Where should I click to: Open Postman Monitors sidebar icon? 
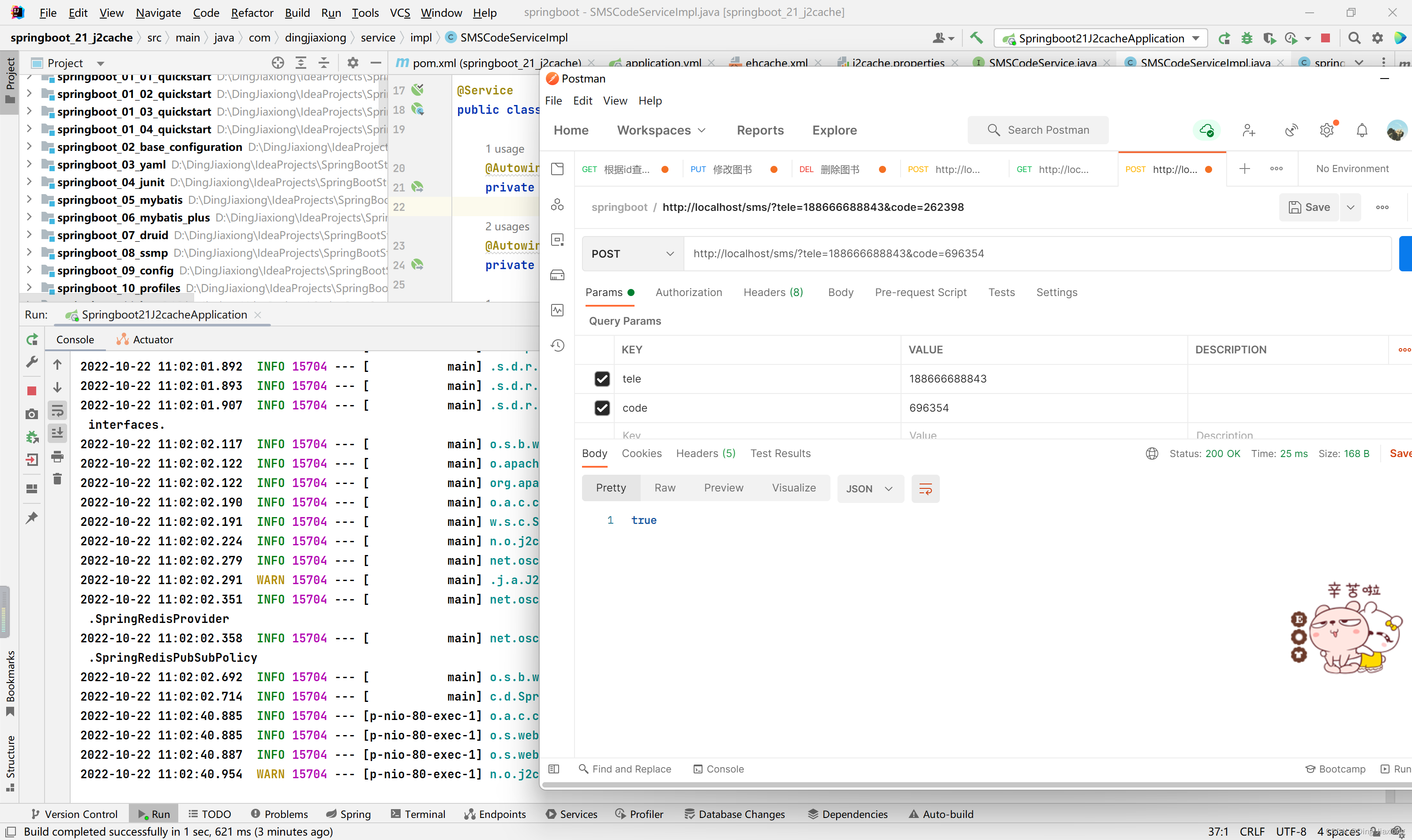(558, 310)
